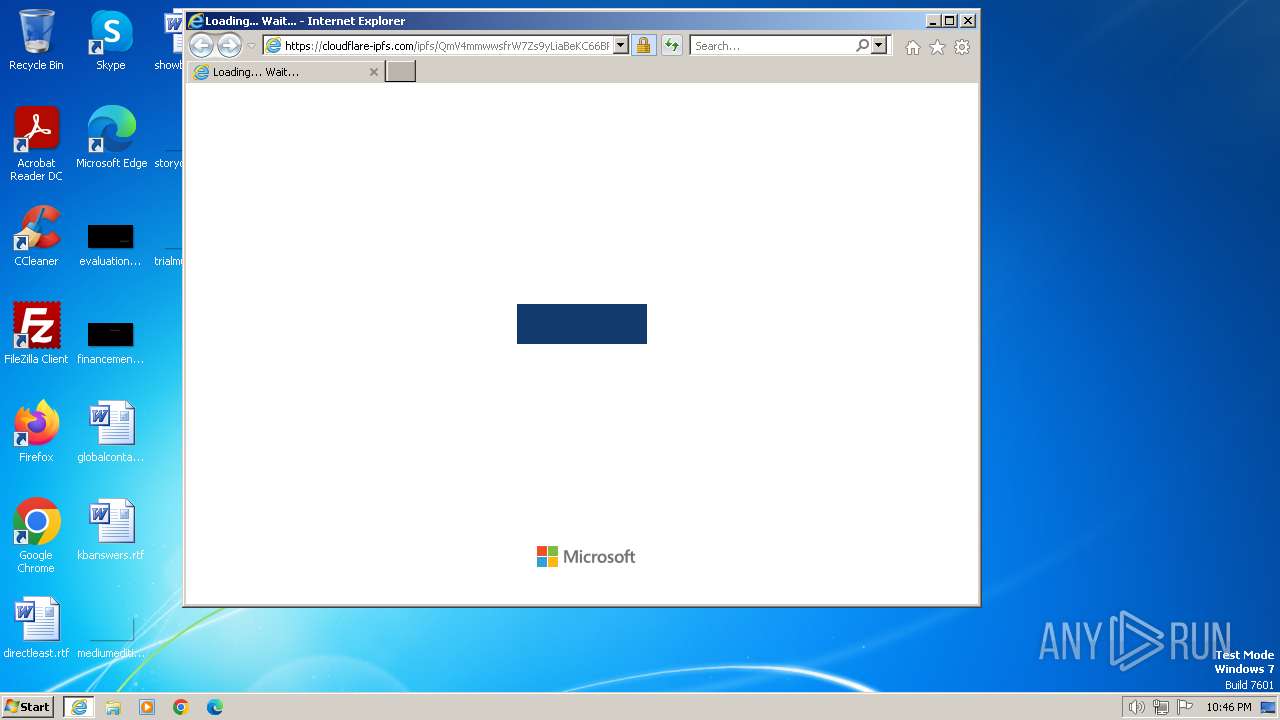
Task: Launch Acrobat Reader DC from desktop
Action: (x=36, y=144)
